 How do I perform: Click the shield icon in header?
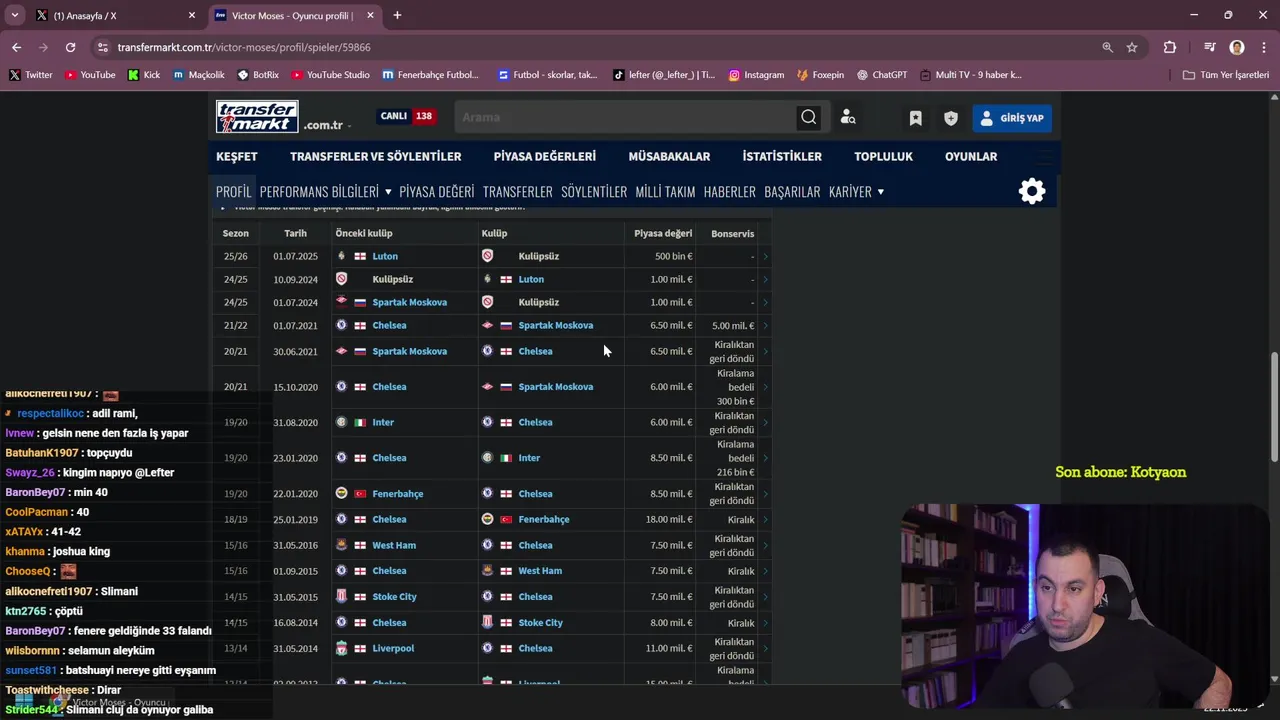coord(951,118)
